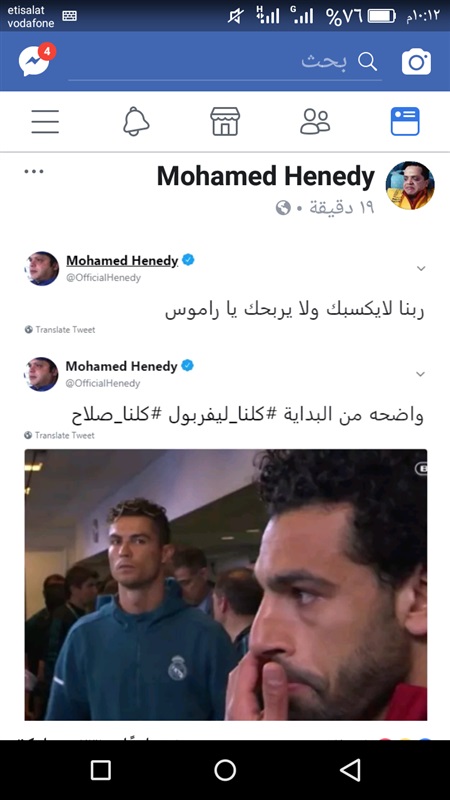Tap the search magnifier icon
This screenshot has height=800, width=450.
coord(367,62)
